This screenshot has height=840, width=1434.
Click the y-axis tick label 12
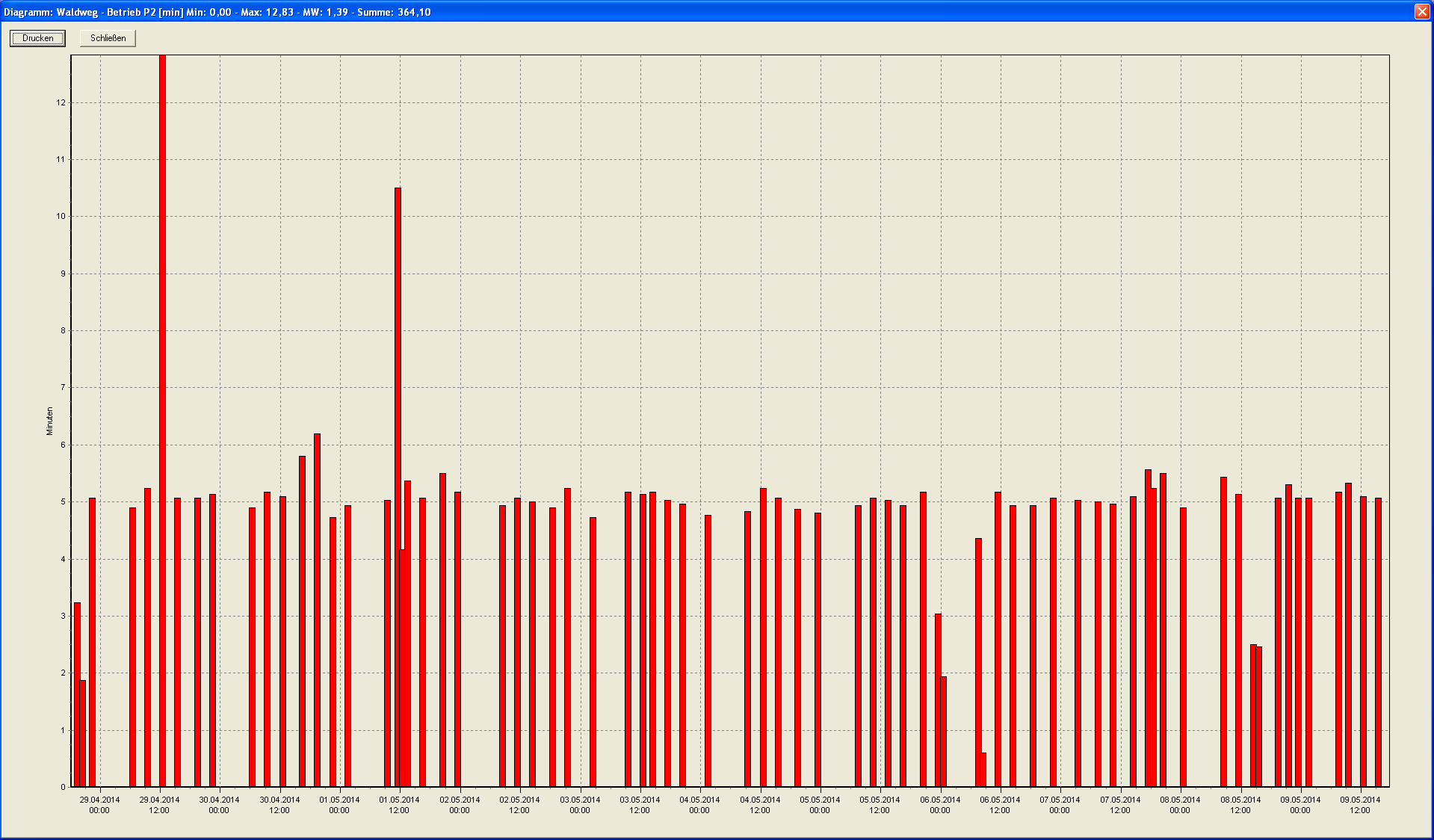(61, 103)
